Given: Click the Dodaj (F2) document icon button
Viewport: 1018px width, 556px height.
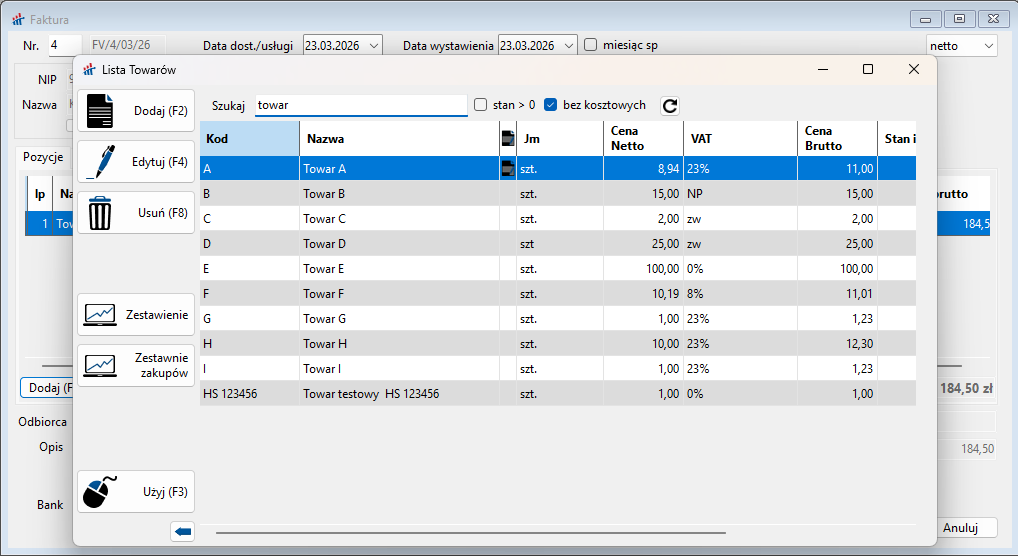Looking at the screenshot, I should pyautogui.click(x=135, y=110).
